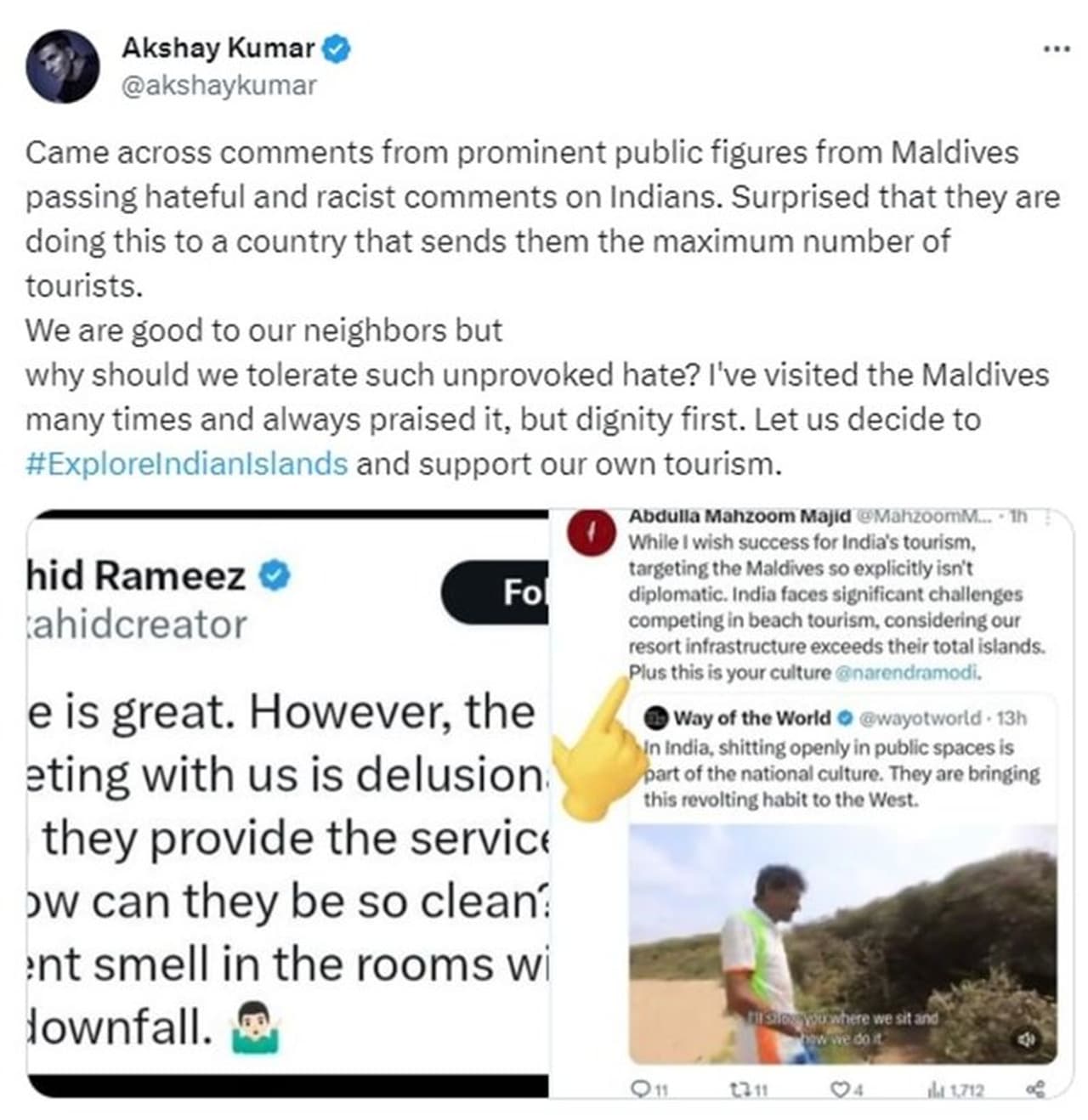Viewport: 1088px width, 1120px height.
Task: Click the Way of the World avatar
Action: [656, 719]
